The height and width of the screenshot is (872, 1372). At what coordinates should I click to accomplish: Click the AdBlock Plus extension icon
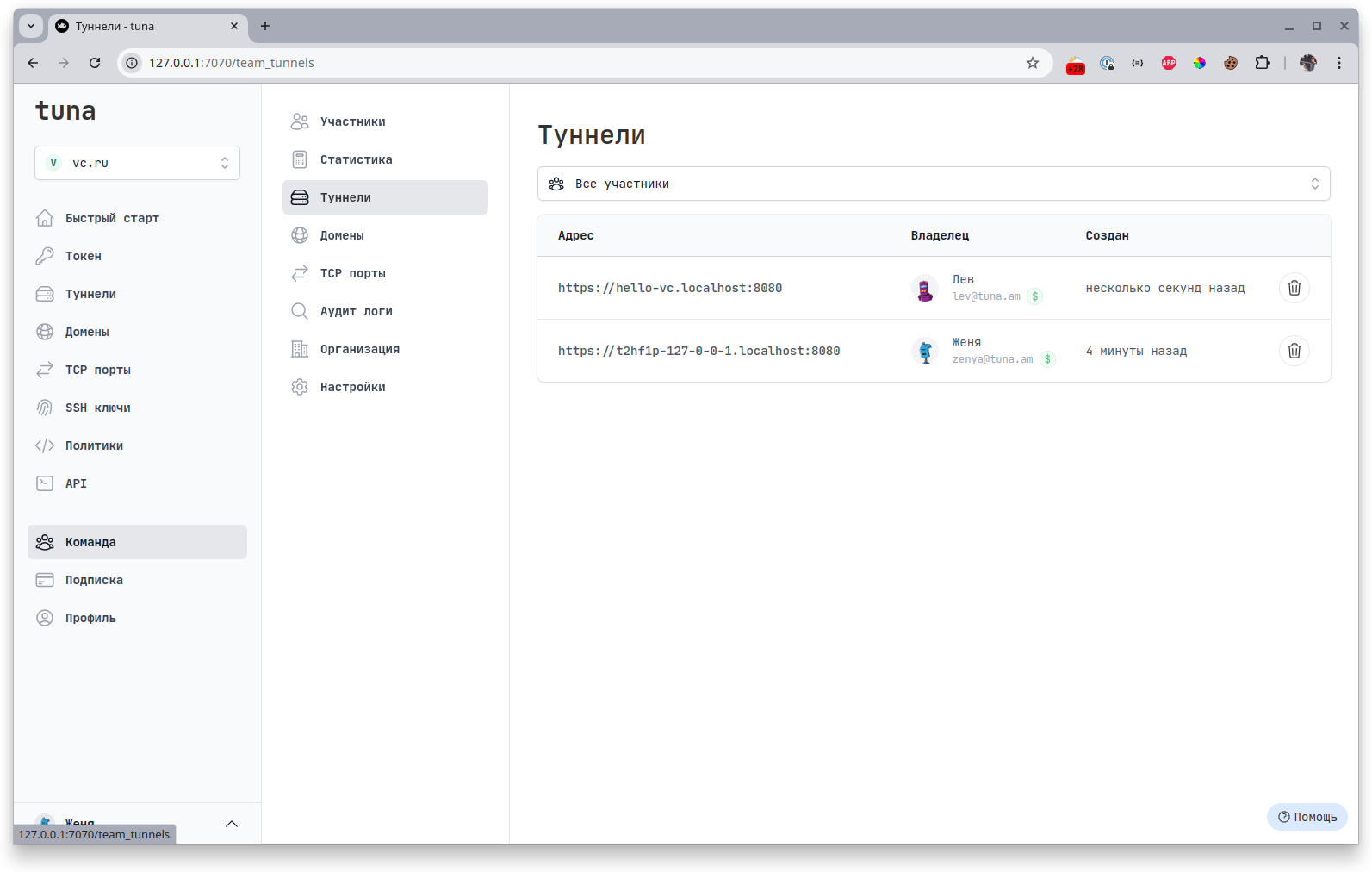(x=1169, y=63)
